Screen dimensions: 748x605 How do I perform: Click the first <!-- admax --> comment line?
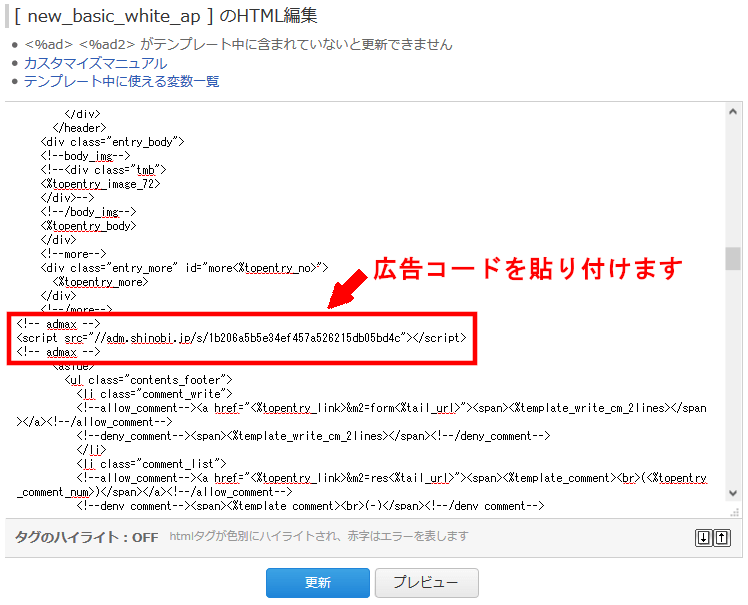click(58, 324)
